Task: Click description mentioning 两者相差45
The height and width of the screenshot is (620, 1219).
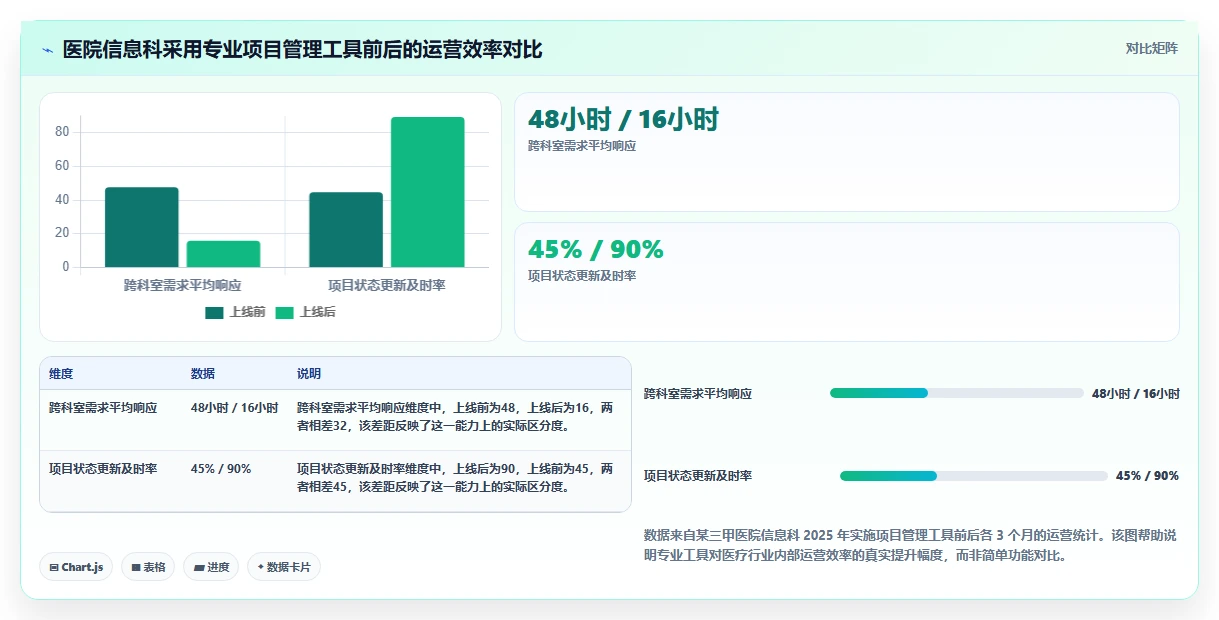Action: pyautogui.click(x=456, y=477)
